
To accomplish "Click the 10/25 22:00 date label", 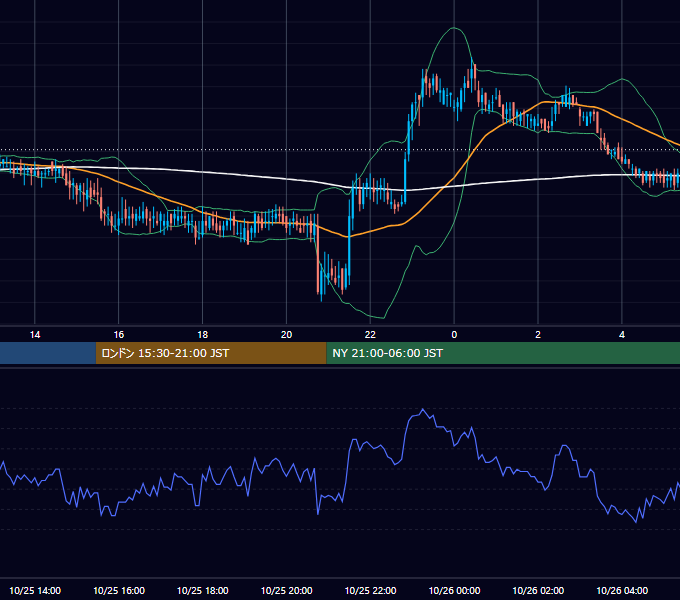I will [370, 590].
